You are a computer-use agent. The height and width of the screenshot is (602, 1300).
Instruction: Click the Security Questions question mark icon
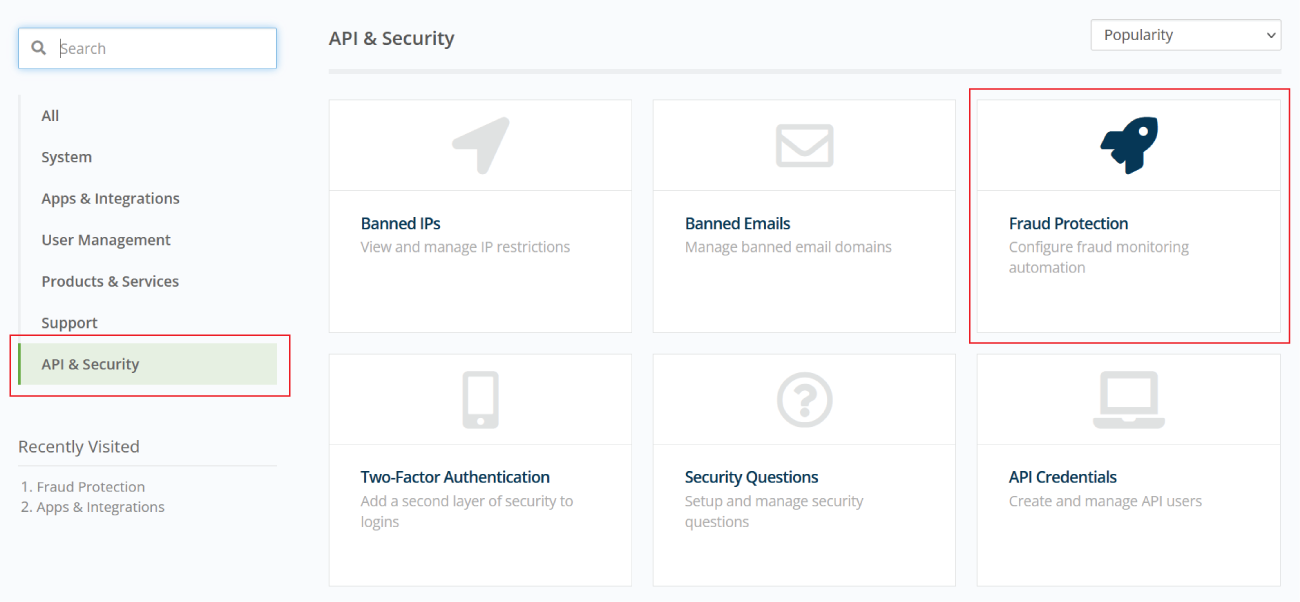click(x=804, y=400)
